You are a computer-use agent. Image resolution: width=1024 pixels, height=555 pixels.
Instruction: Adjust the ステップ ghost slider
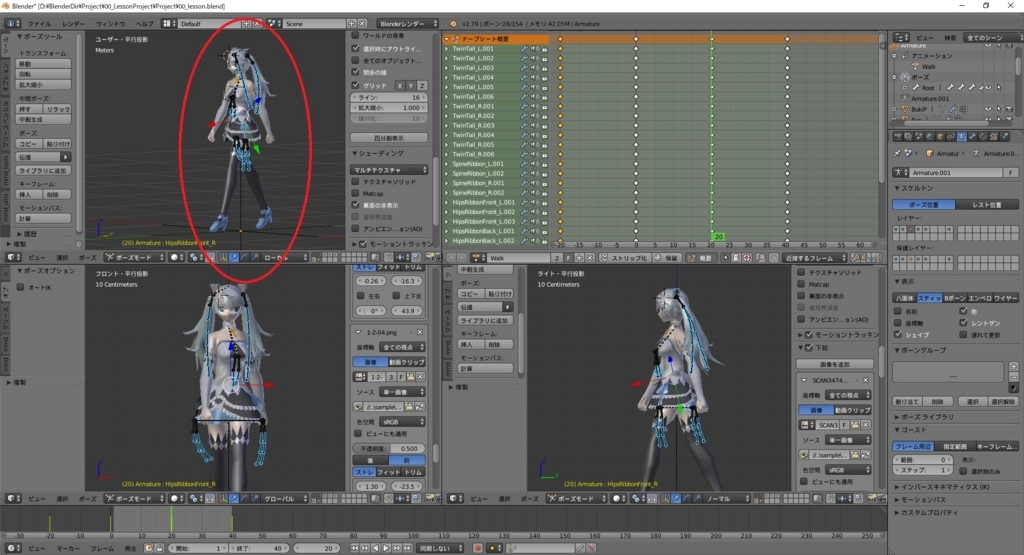(x=923, y=470)
